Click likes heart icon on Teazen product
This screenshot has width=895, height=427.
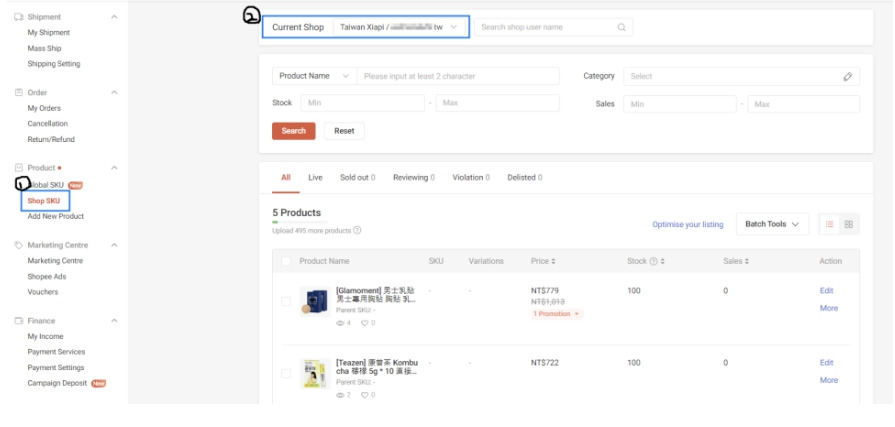pyautogui.click(x=365, y=395)
